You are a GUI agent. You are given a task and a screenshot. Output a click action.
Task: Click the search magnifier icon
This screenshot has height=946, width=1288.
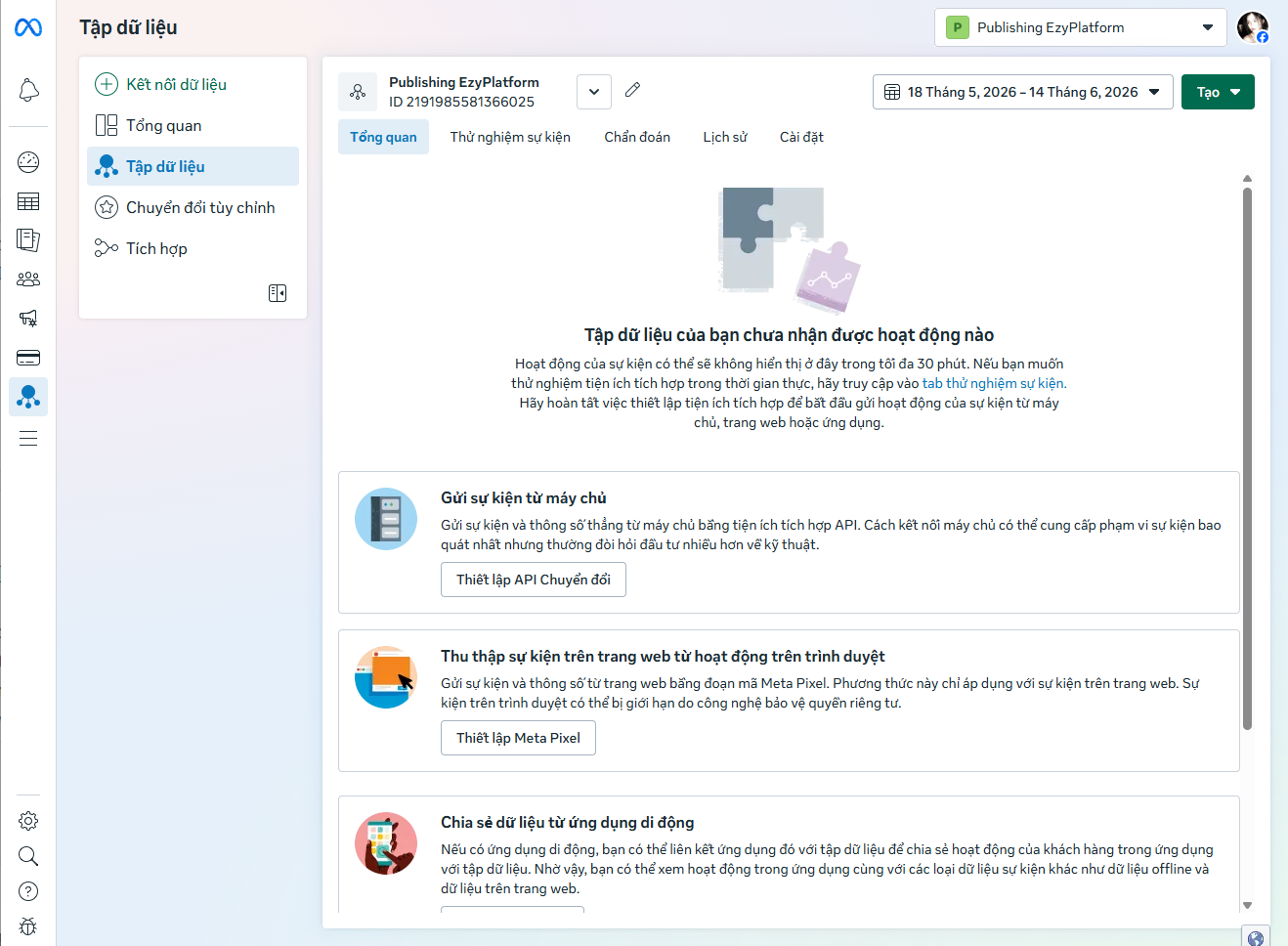[28, 856]
